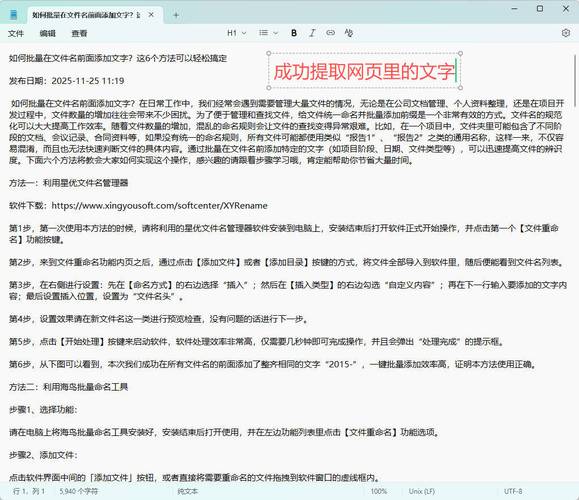Click the line beginning 第4步
Viewport: 579px width, 500px height.
(x=159, y=319)
